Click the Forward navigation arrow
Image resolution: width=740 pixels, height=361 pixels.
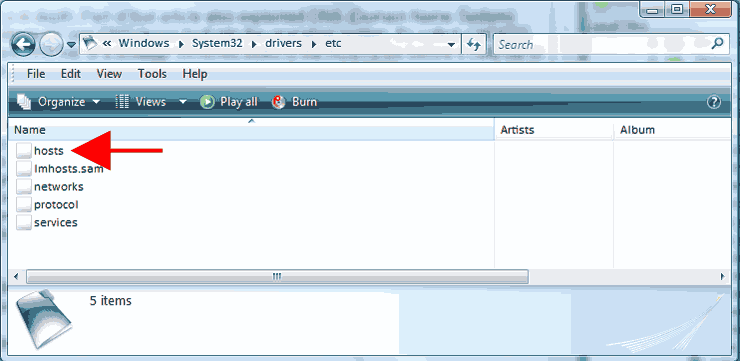(x=50, y=45)
